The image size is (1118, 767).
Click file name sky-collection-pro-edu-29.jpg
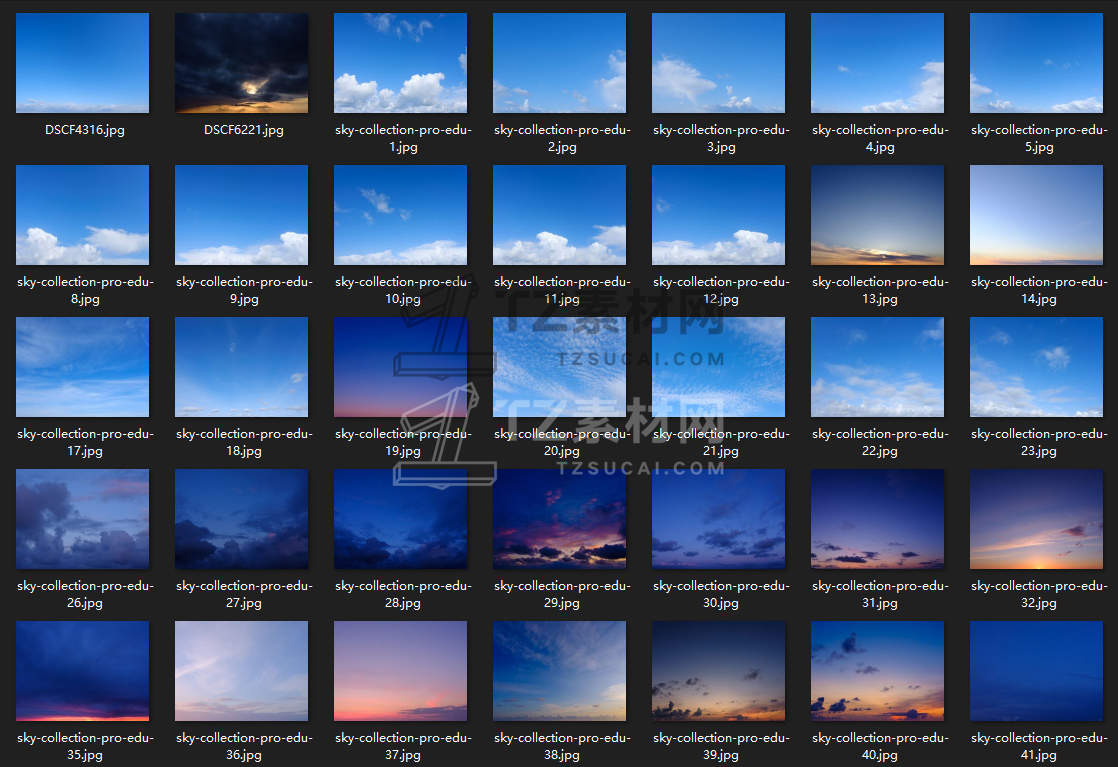(x=563, y=594)
